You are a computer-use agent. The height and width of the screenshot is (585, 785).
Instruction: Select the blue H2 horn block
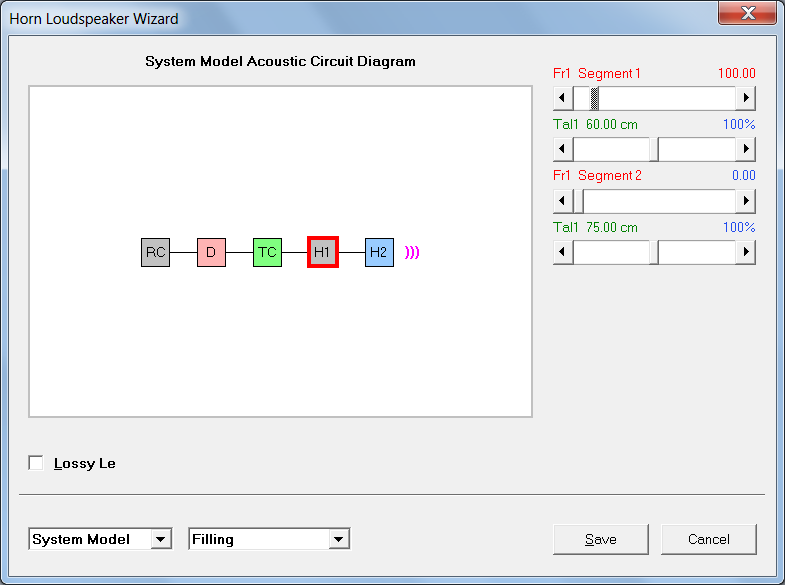click(x=379, y=252)
